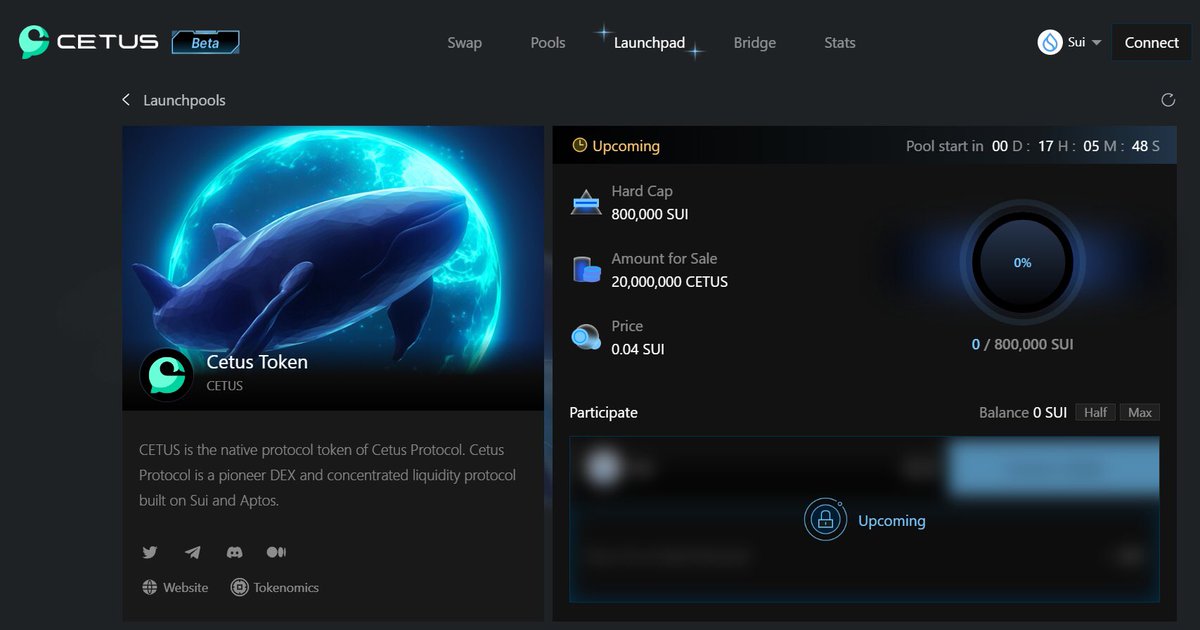Click the Half balance button
This screenshot has width=1200, height=630.
click(x=1095, y=412)
